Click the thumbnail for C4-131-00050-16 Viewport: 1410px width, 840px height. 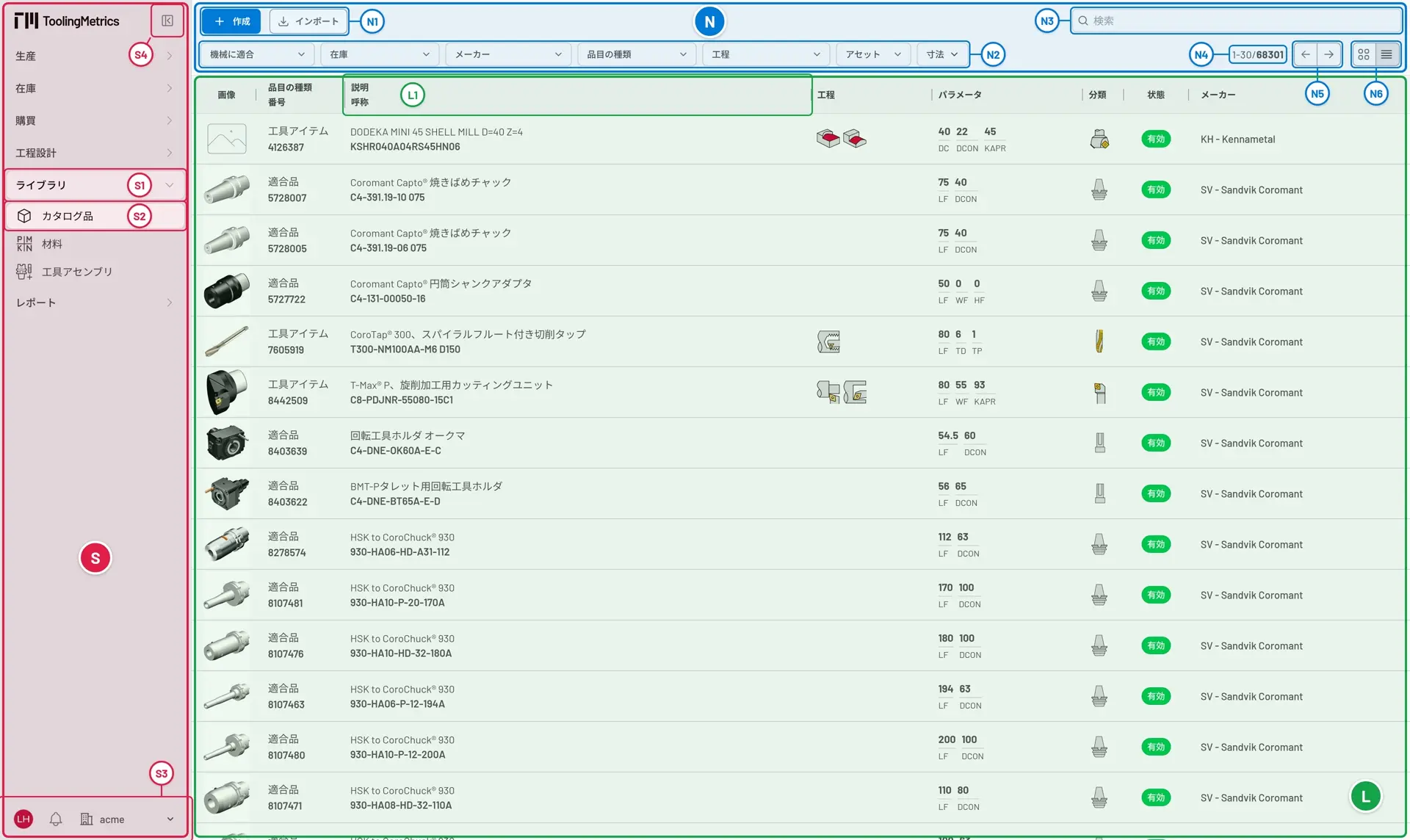point(227,291)
